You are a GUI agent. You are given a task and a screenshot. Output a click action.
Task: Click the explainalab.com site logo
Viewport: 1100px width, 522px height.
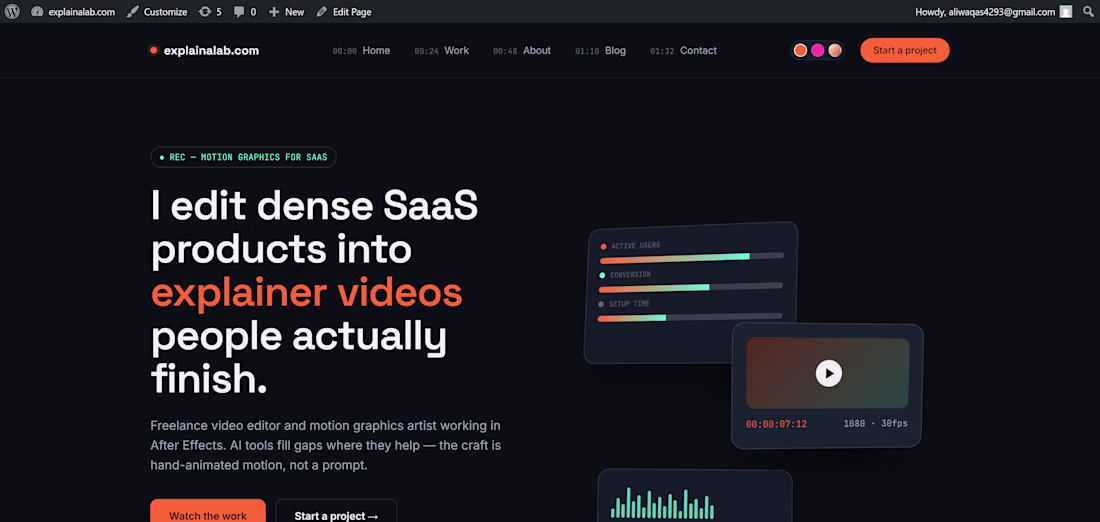click(x=204, y=51)
